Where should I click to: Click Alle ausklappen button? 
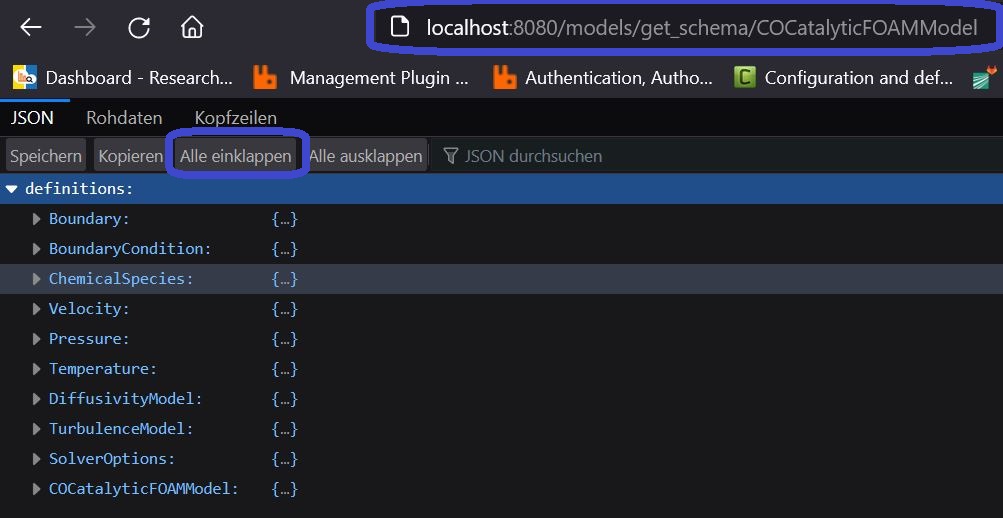[366, 155]
